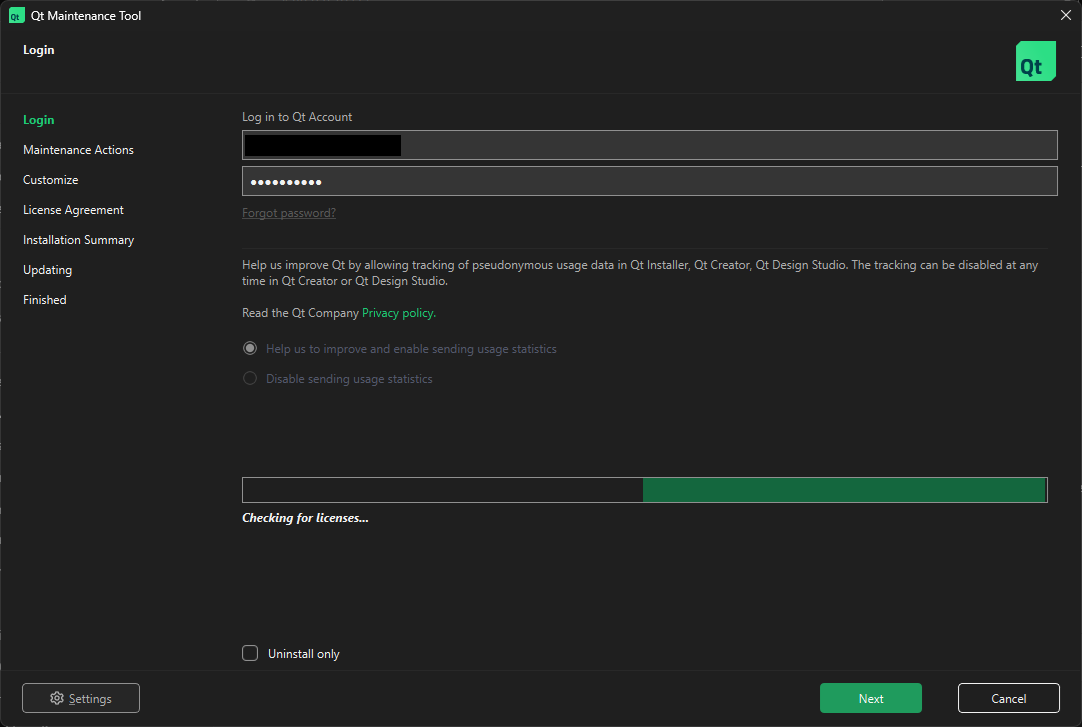This screenshot has width=1082, height=727.
Task: Click the license check progress bar
Action: coord(645,490)
